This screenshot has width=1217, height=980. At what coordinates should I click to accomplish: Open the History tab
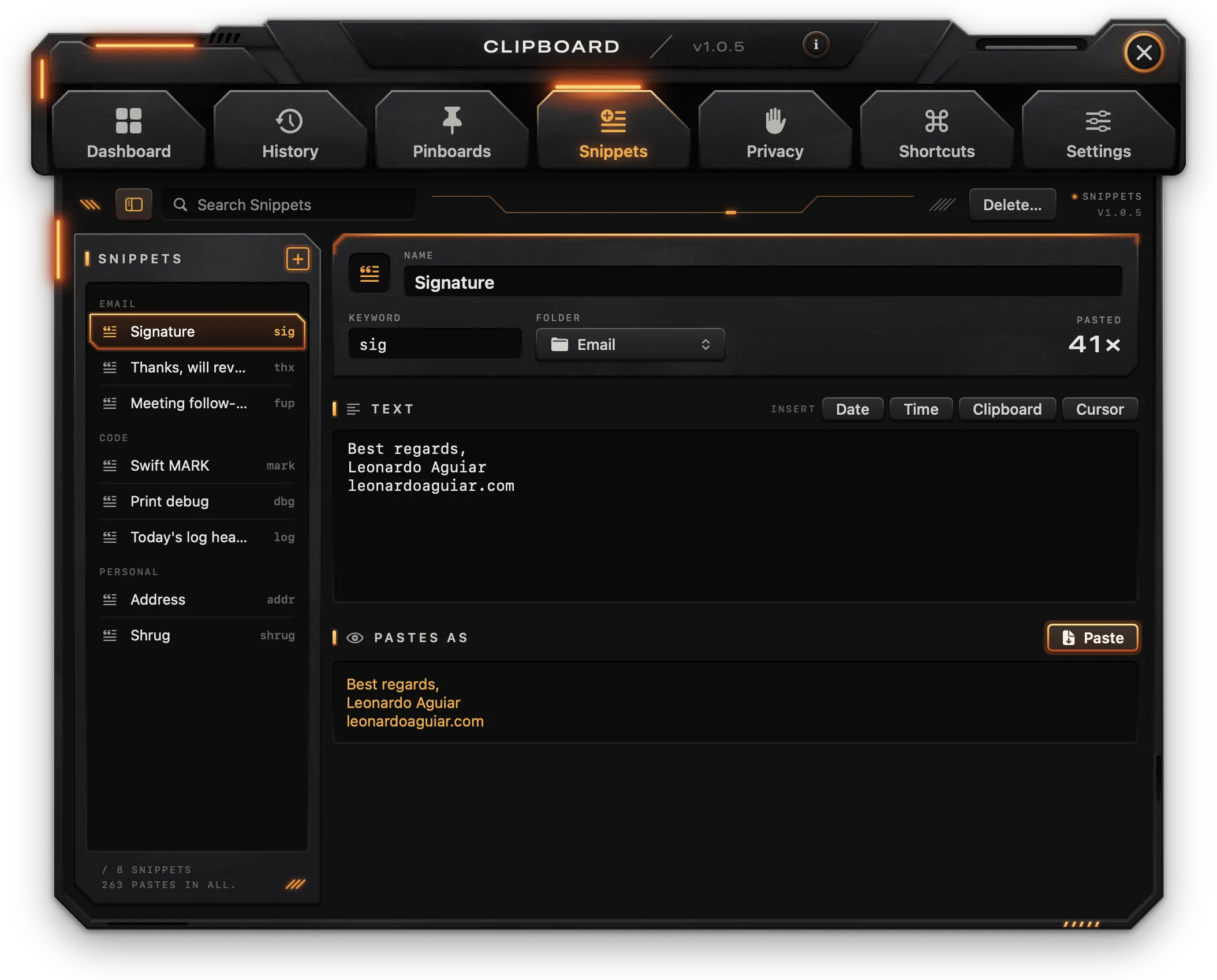tap(290, 131)
